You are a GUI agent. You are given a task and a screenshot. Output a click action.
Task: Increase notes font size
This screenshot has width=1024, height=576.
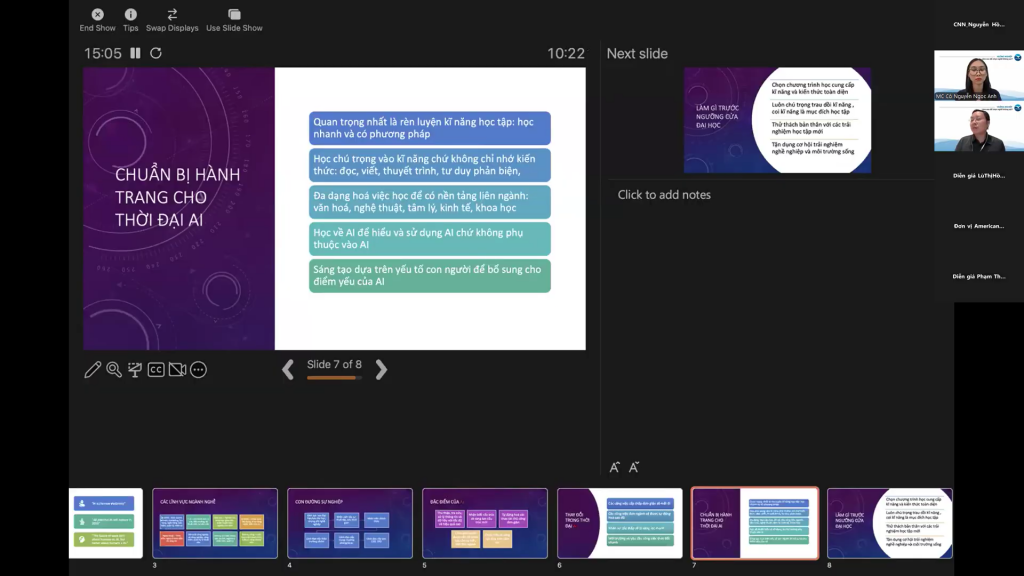click(614, 467)
